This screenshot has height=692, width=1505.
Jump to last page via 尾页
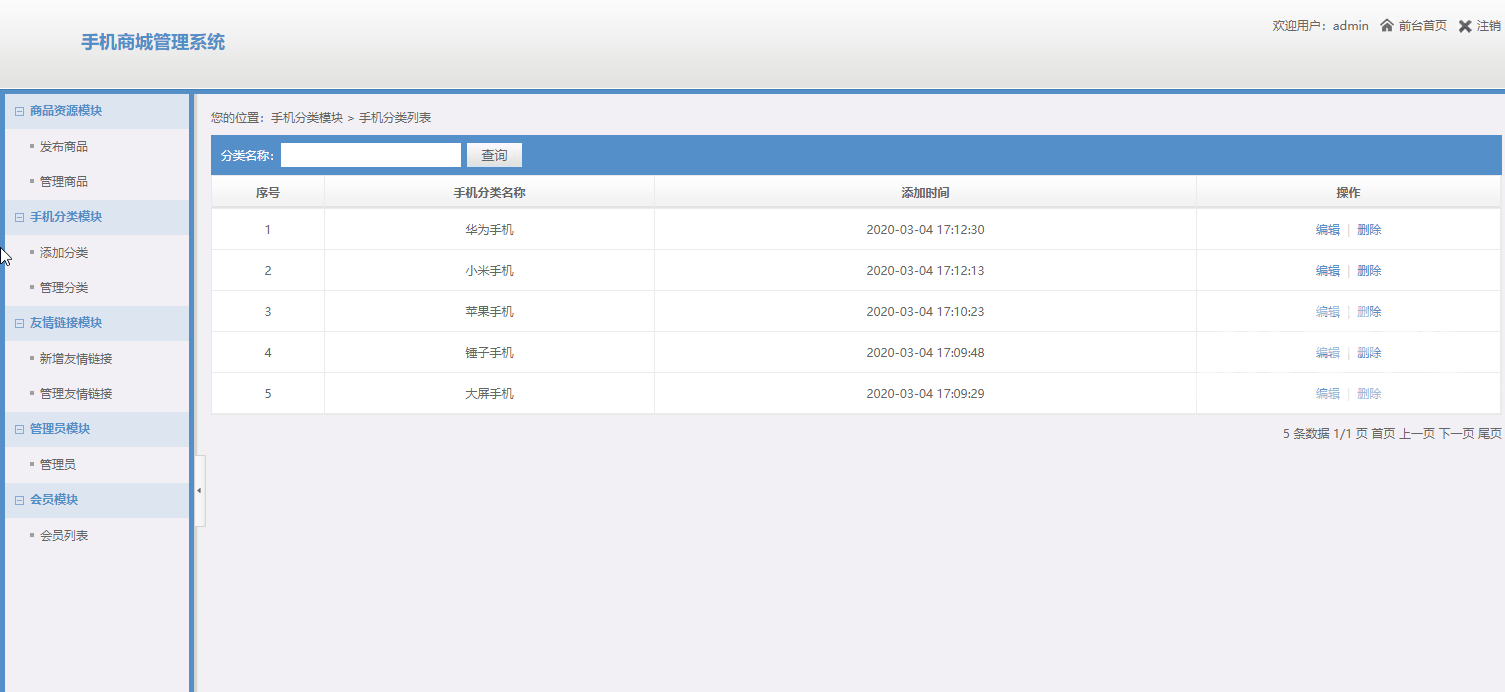[x=1489, y=434]
